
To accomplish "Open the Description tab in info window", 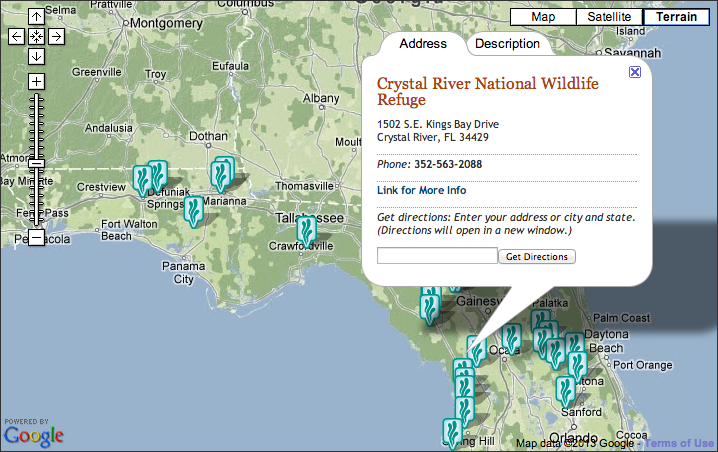I will pyautogui.click(x=507, y=44).
